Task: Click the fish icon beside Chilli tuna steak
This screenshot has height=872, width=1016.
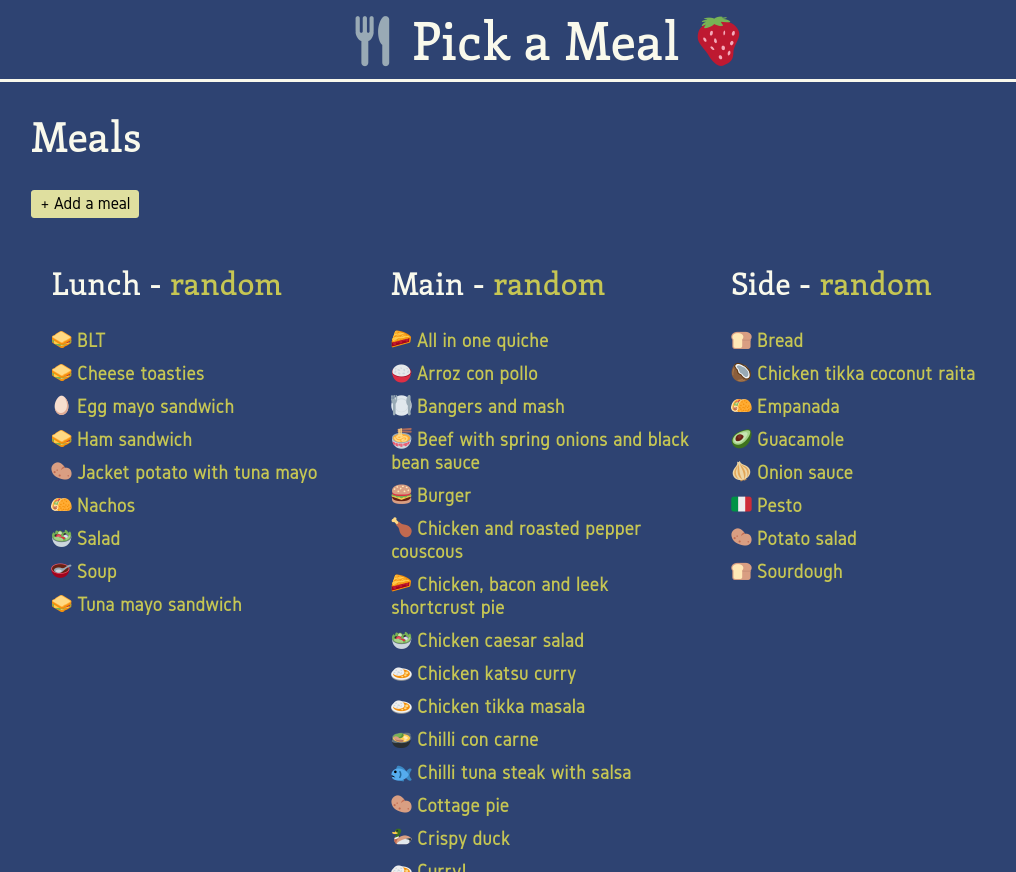Action: pos(402,772)
